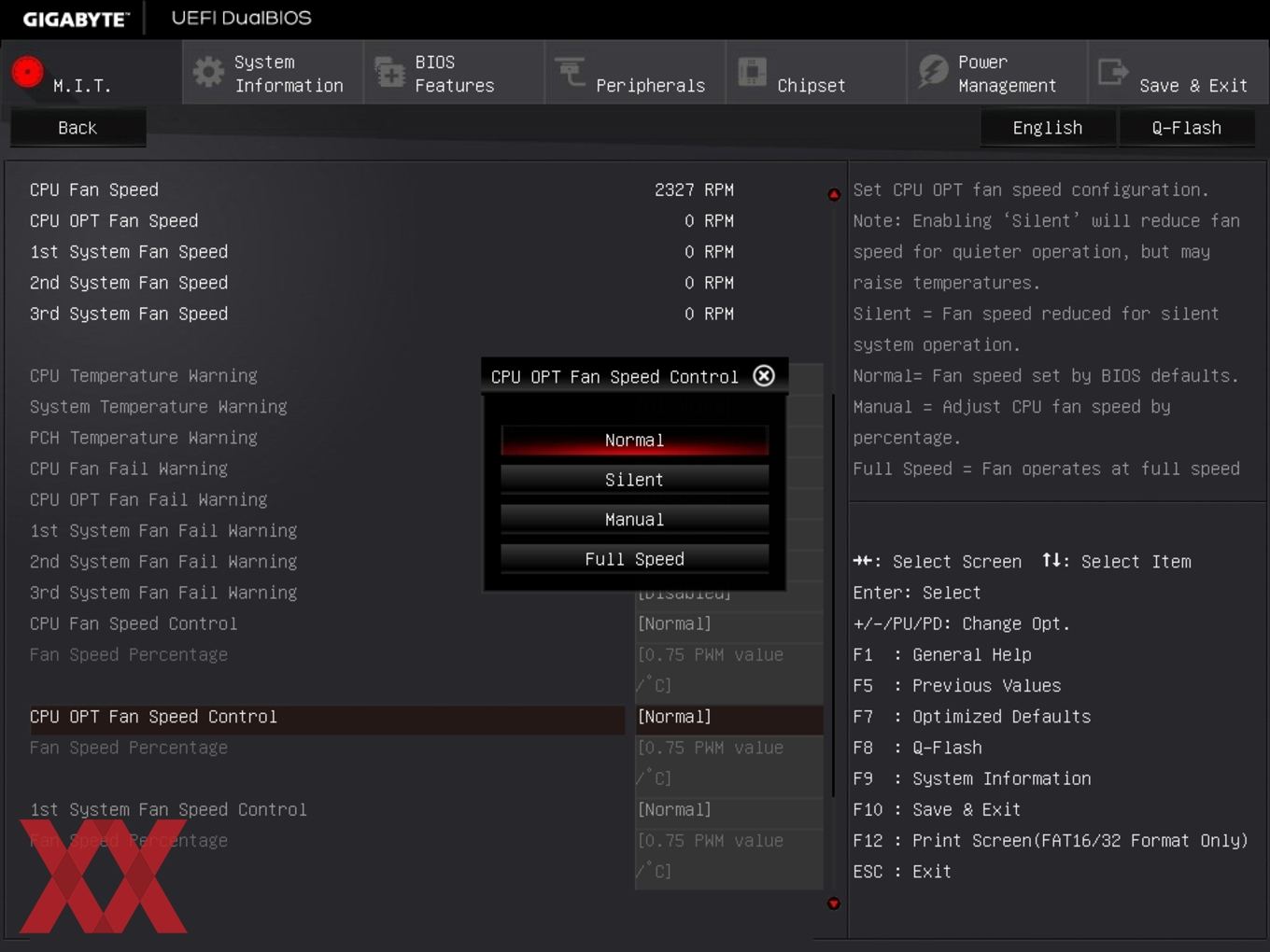Click the F7 Optimized Defaults help entry
This screenshot has height=952, width=1270.
971,717
